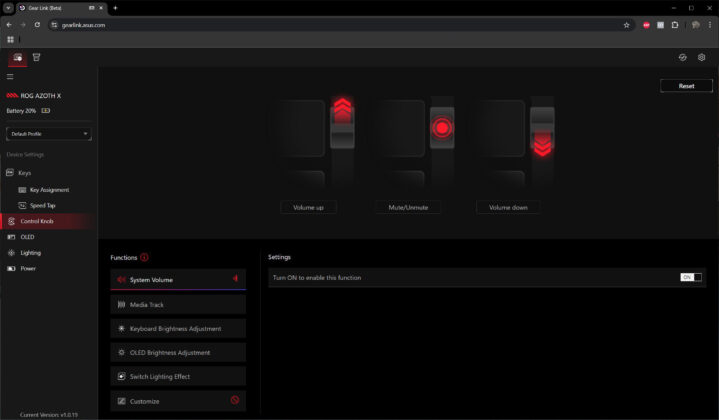Toggle the function ON switch
Screen dimensions: 719x420
[x=691, y=277]
